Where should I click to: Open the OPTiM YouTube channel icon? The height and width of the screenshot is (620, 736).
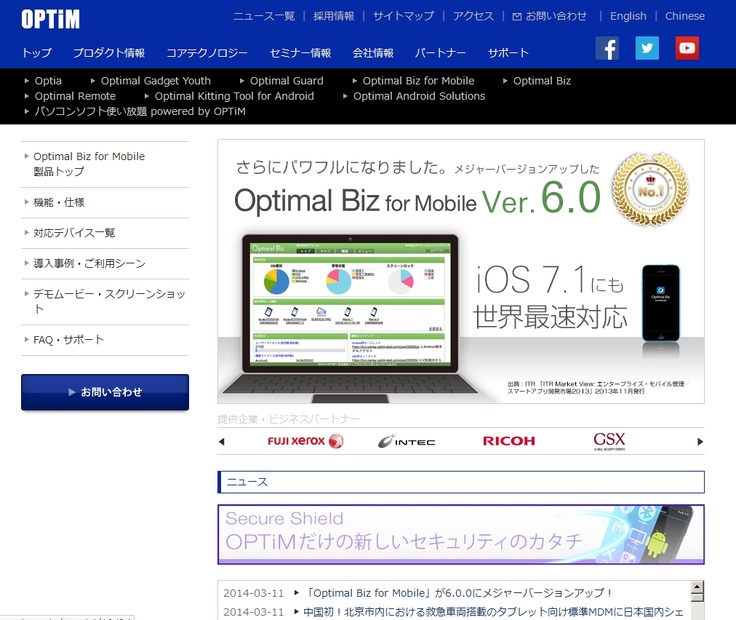(687, 48)
